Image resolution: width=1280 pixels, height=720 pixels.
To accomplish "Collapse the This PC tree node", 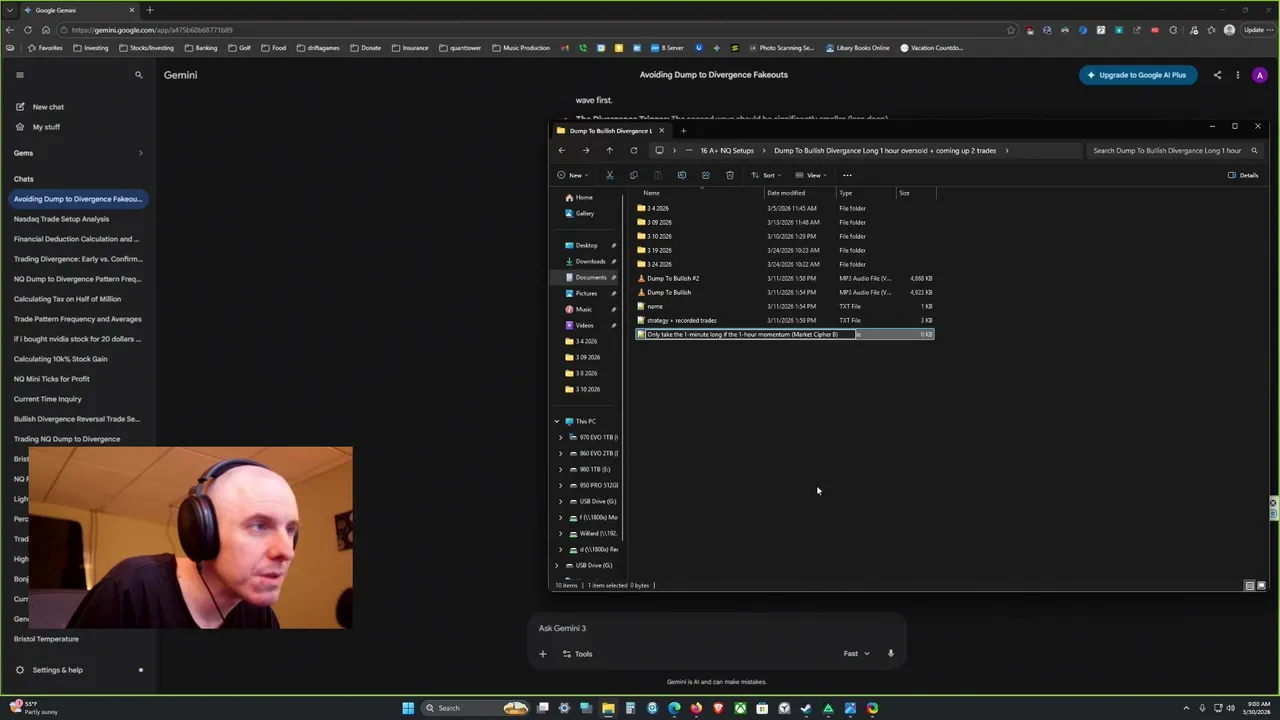I will [x=557, y=421].
